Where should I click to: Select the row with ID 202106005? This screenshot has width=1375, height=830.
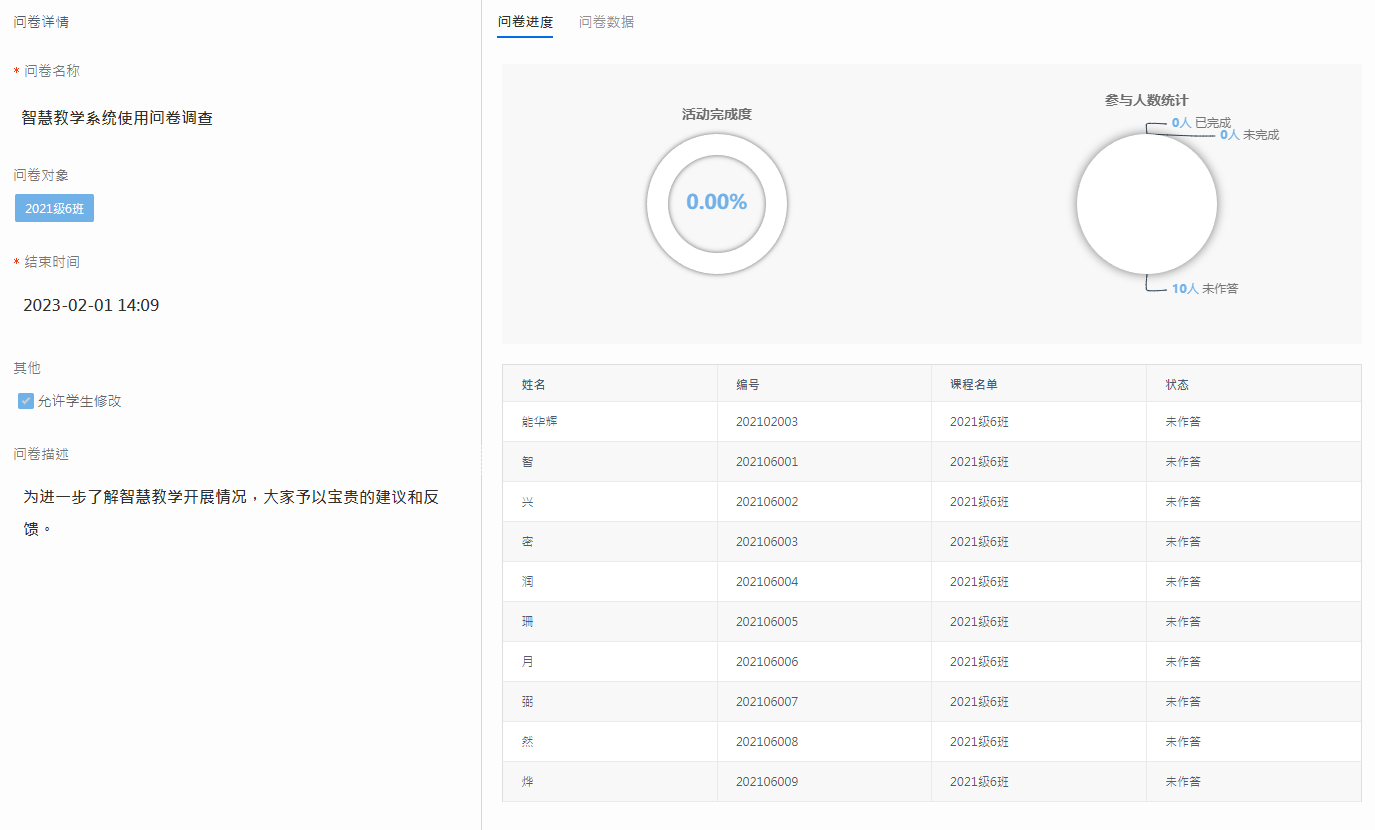[766, 622]
